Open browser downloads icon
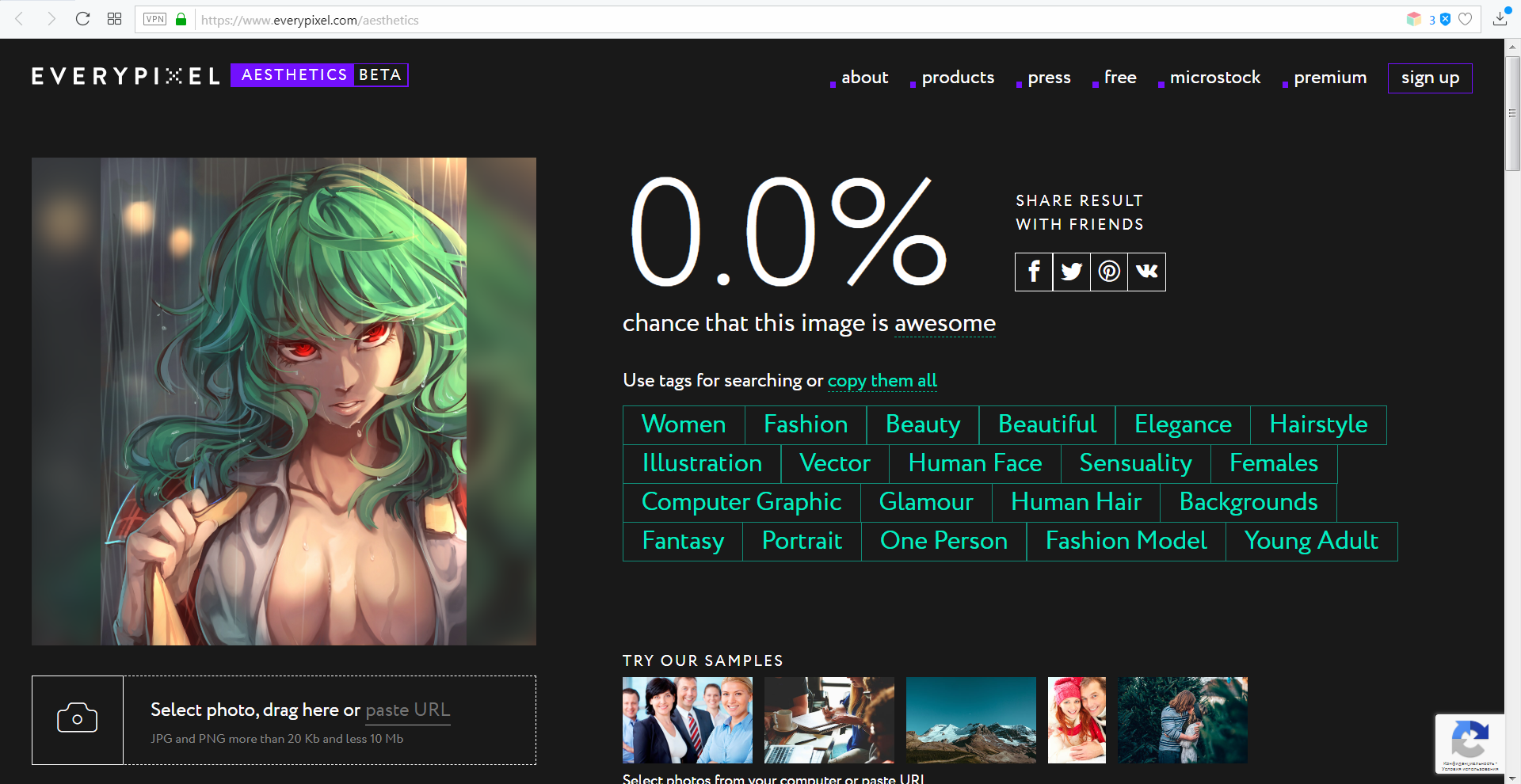The width and height of the screenshot is (1521, 784). (x=1500, y=19)
